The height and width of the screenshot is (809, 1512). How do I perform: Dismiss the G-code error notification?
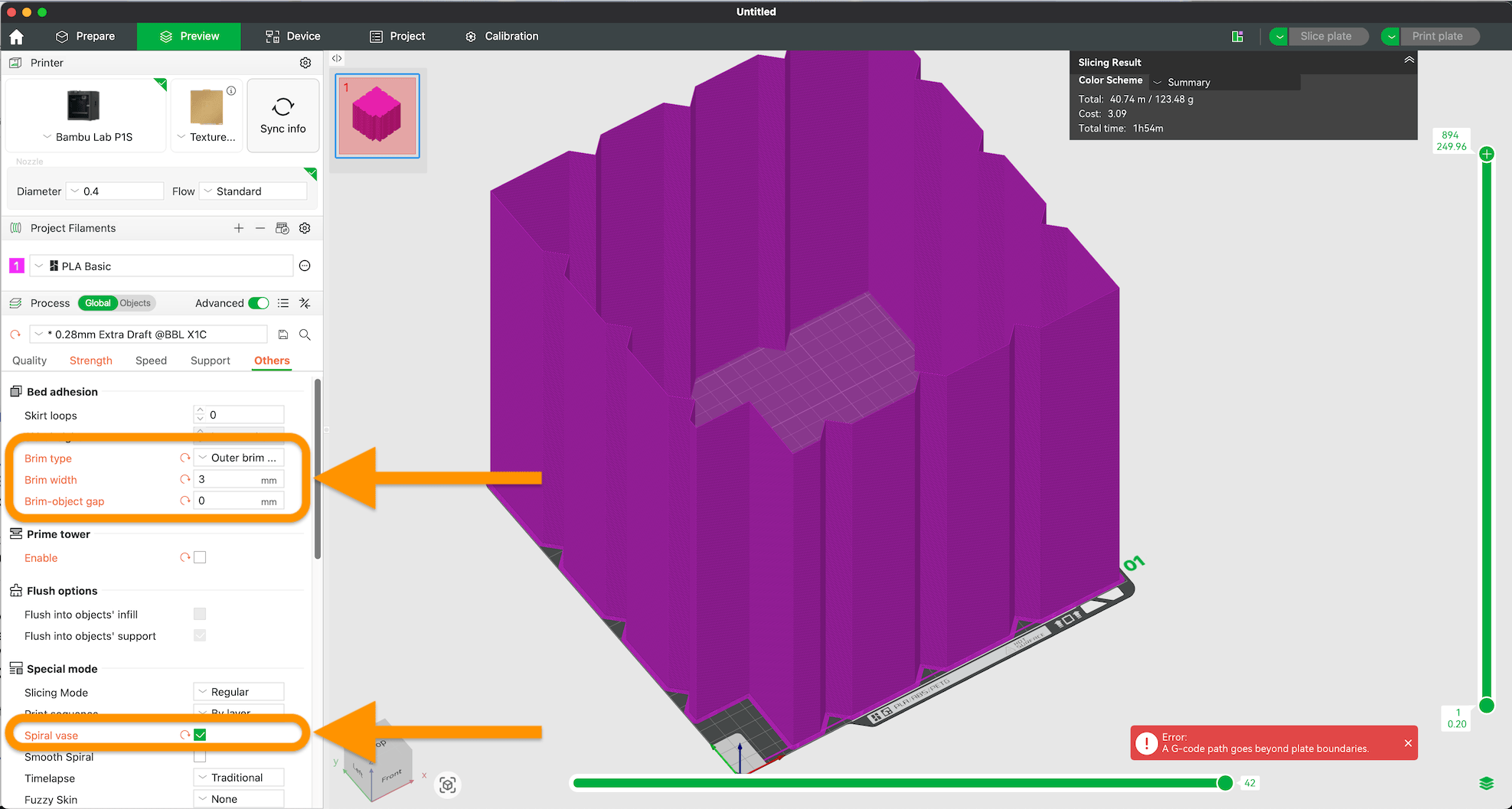1408,743
